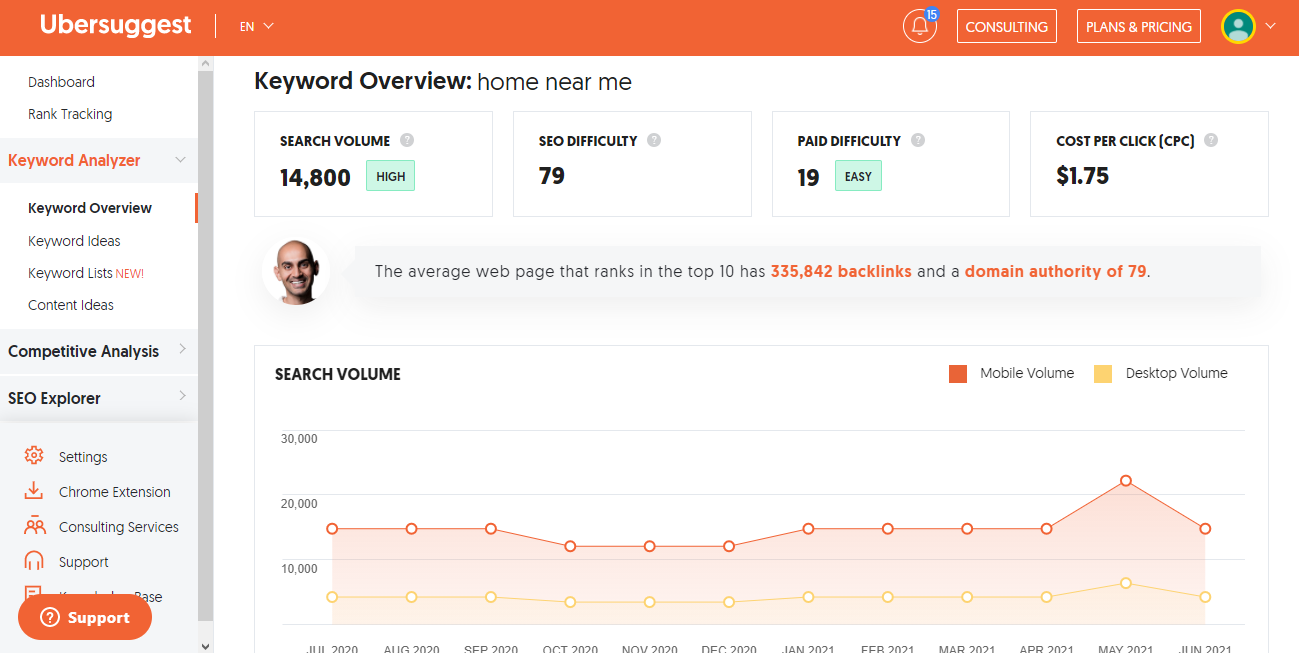This screenshot has height=653, width=1299.
Task: Click the 'home near me' keyword title
Action: pos(554,82)
